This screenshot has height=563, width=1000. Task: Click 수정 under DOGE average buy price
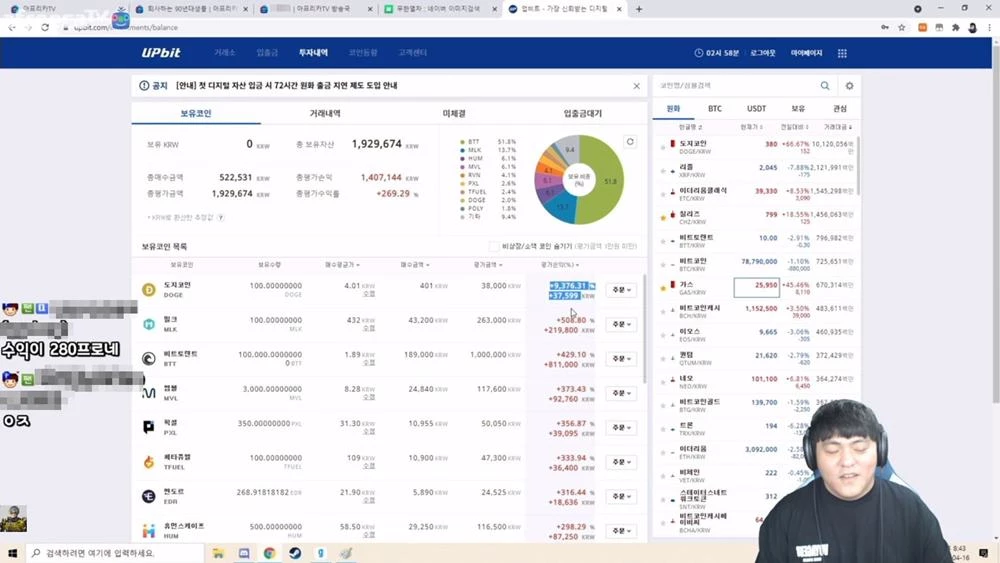(x=368, y=295)
